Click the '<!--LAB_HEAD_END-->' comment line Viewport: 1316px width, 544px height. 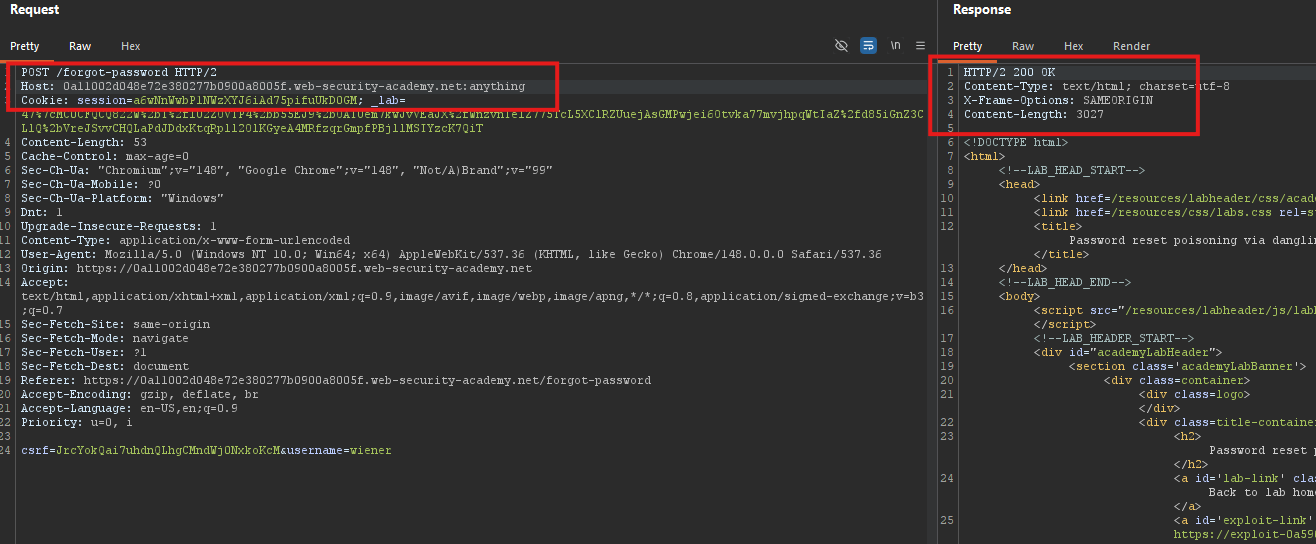pos(1065,283)
